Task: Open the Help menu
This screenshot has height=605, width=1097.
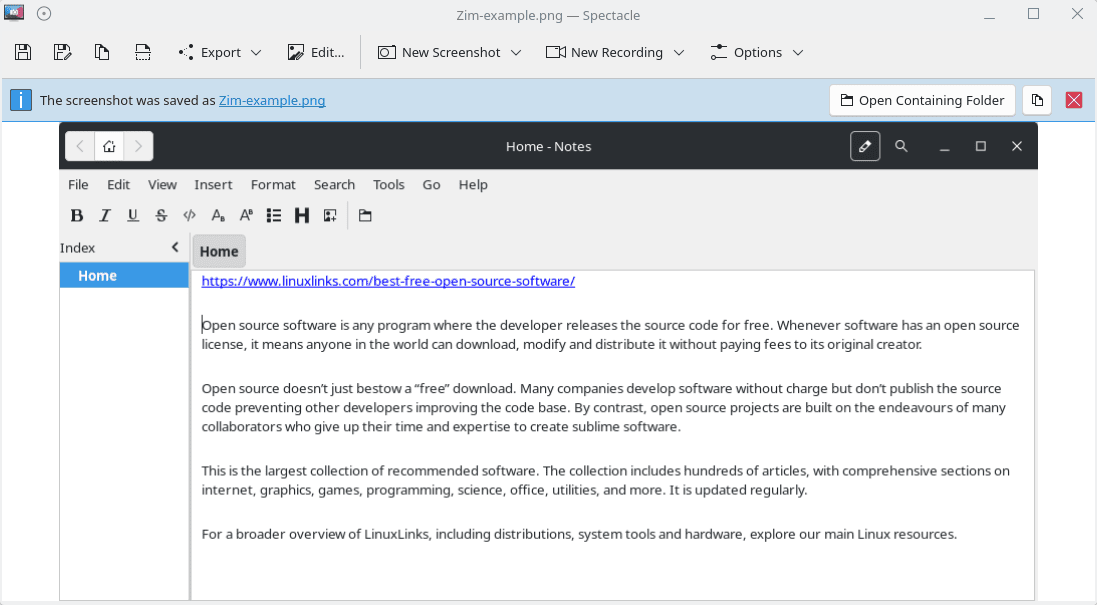Action: (473, 185)
